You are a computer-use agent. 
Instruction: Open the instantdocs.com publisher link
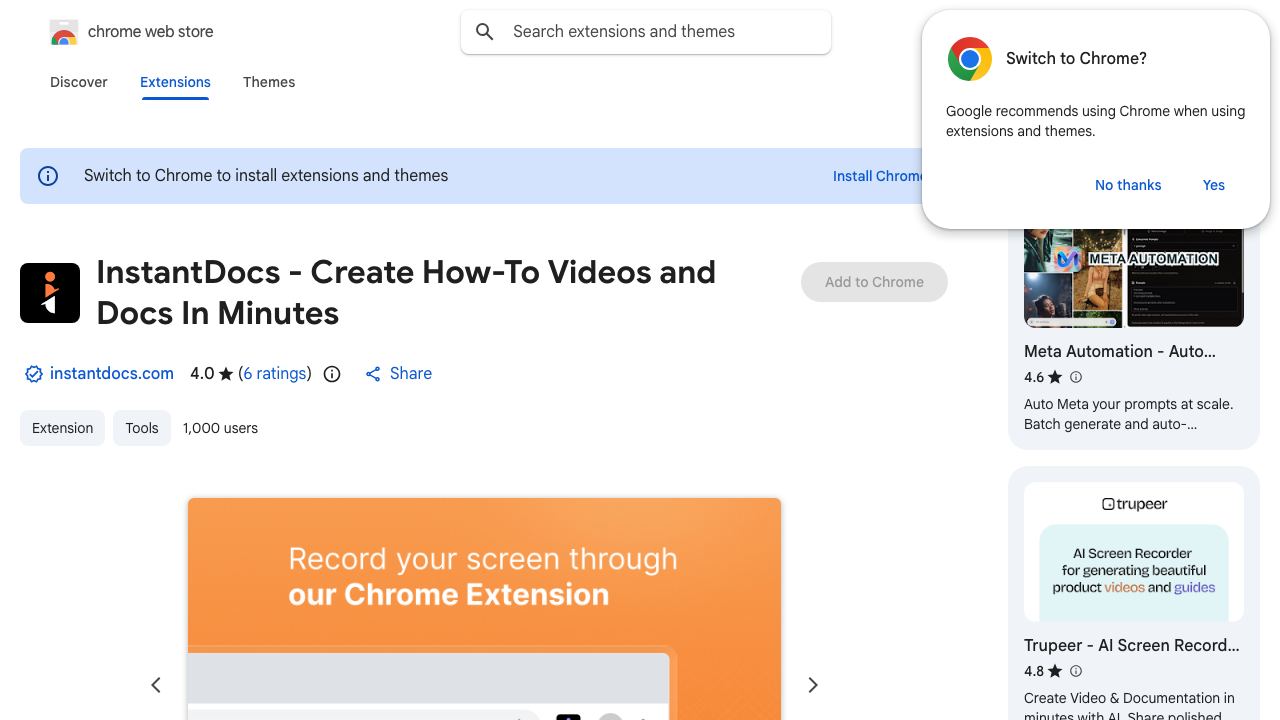(x=112, y=374)
